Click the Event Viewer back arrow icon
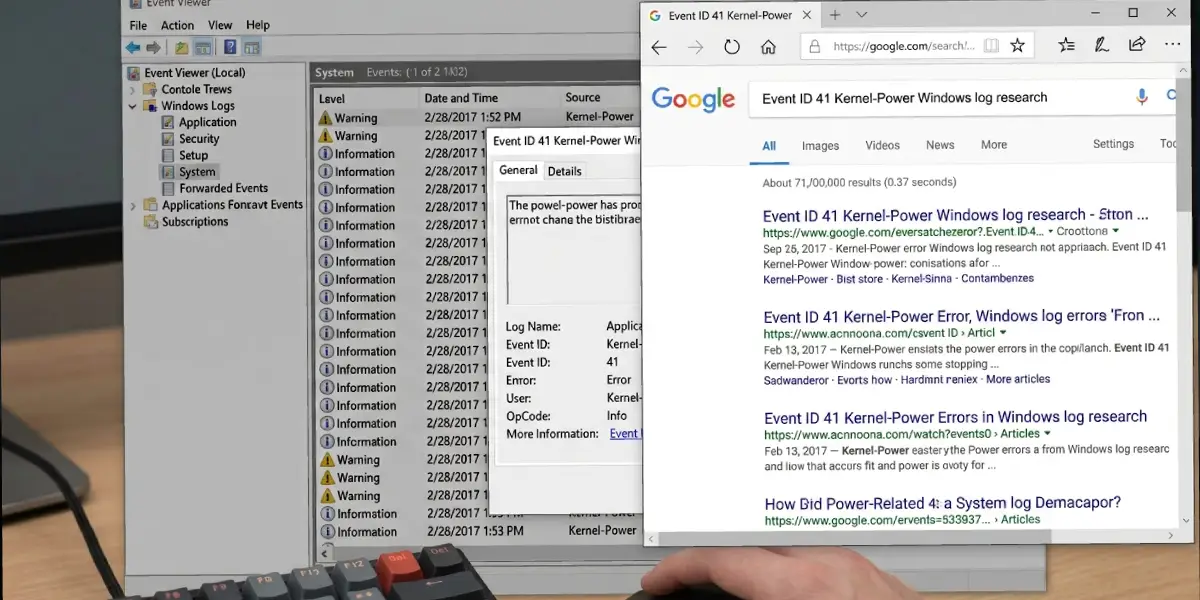This screenshot has height=600, width=1200. (x=133, y=47)
